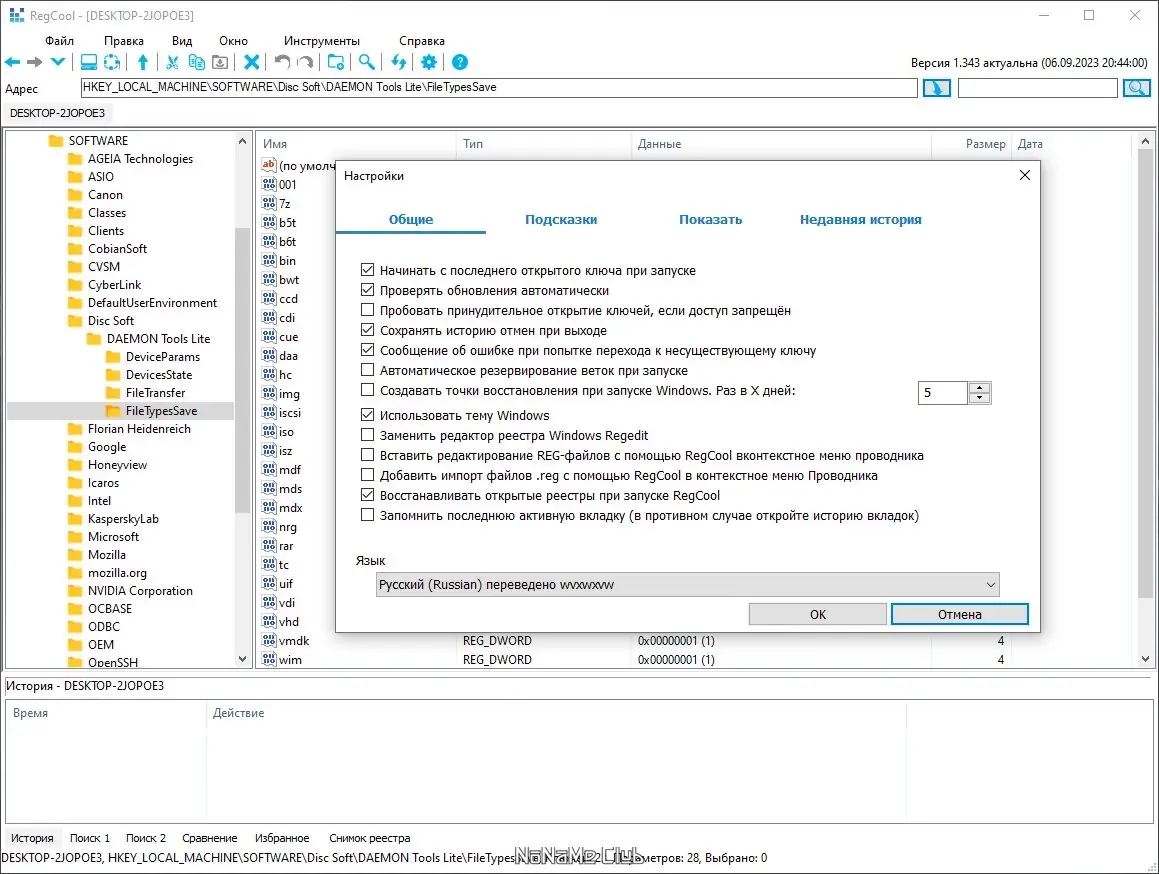Click the empty search box near top right
Image resolution: width=1159 pixels, height=874 pixels.
click(1038, 88)
